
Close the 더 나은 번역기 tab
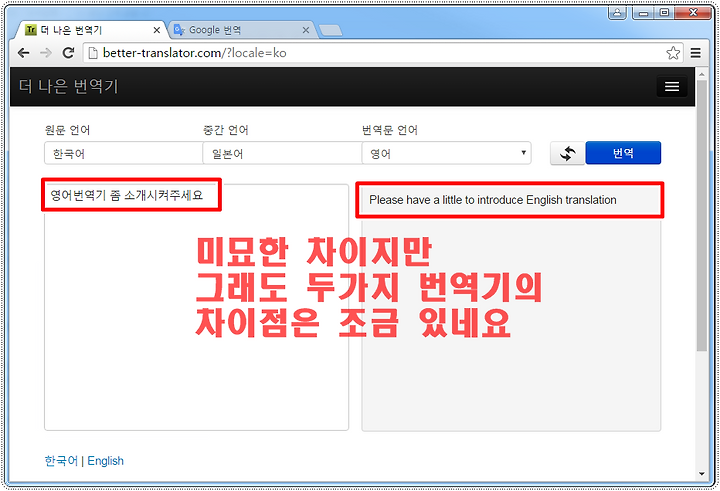tap(157, 30)
